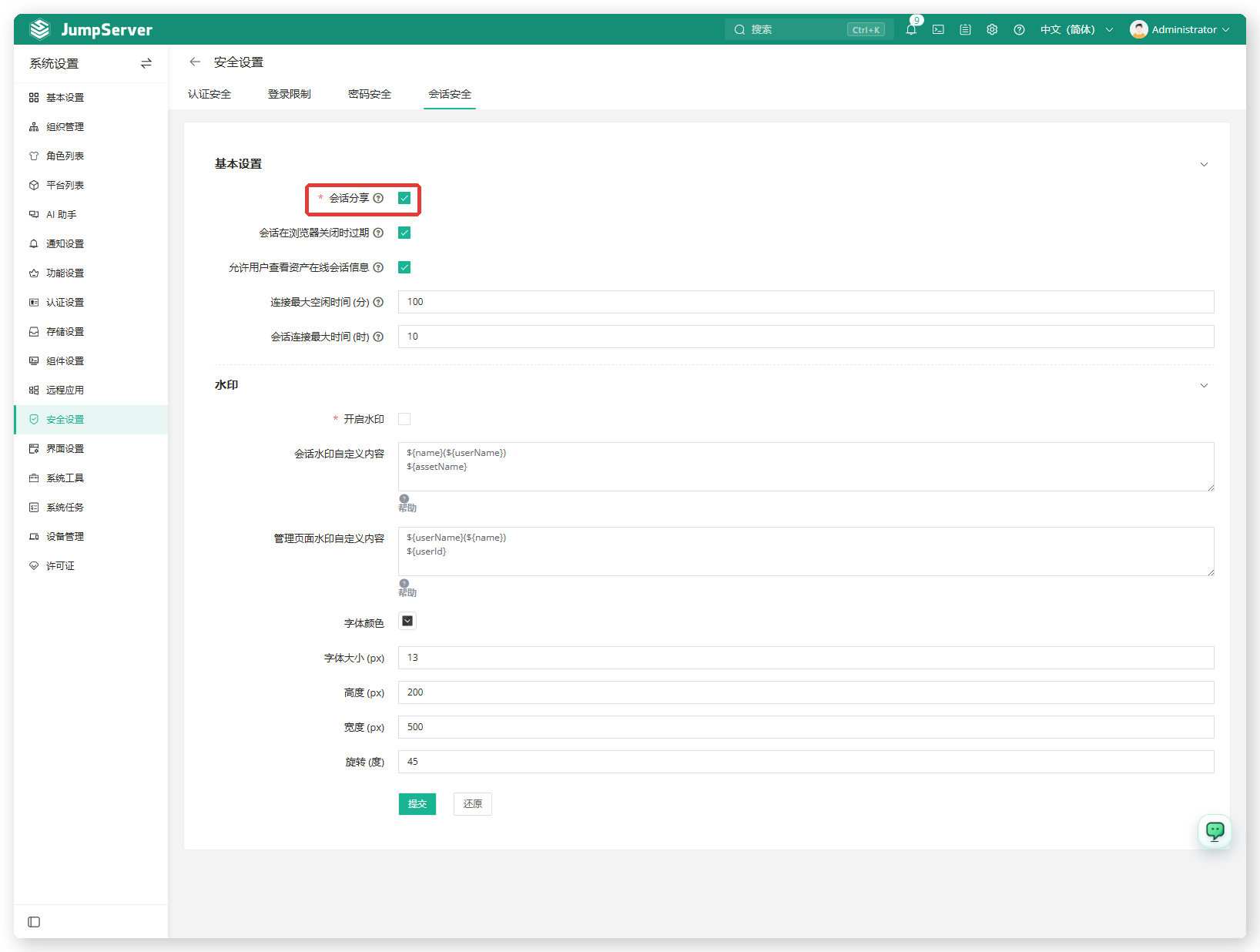Switch to the 认证安全 tab

[x=209, y=94]
